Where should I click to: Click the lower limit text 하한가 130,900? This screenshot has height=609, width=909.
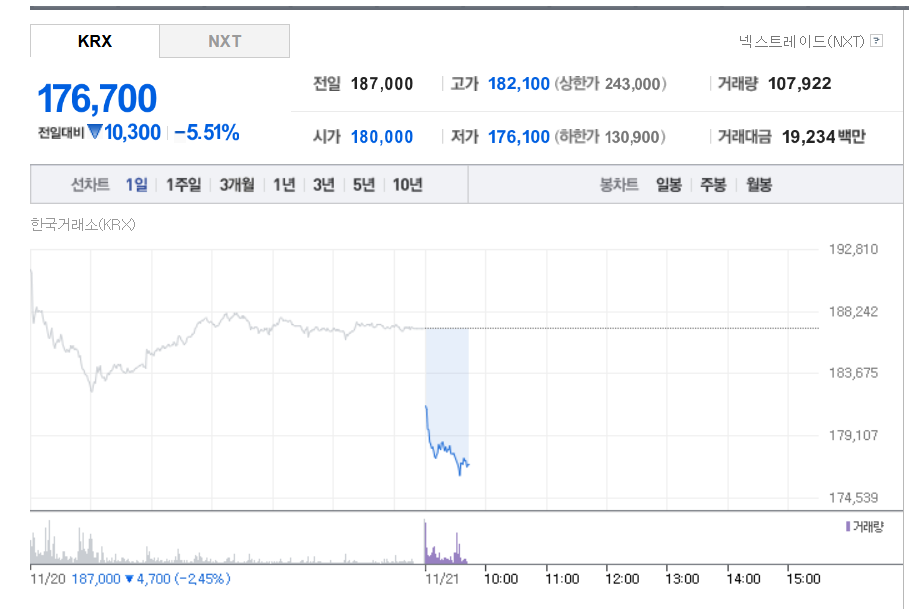(610, 137)
